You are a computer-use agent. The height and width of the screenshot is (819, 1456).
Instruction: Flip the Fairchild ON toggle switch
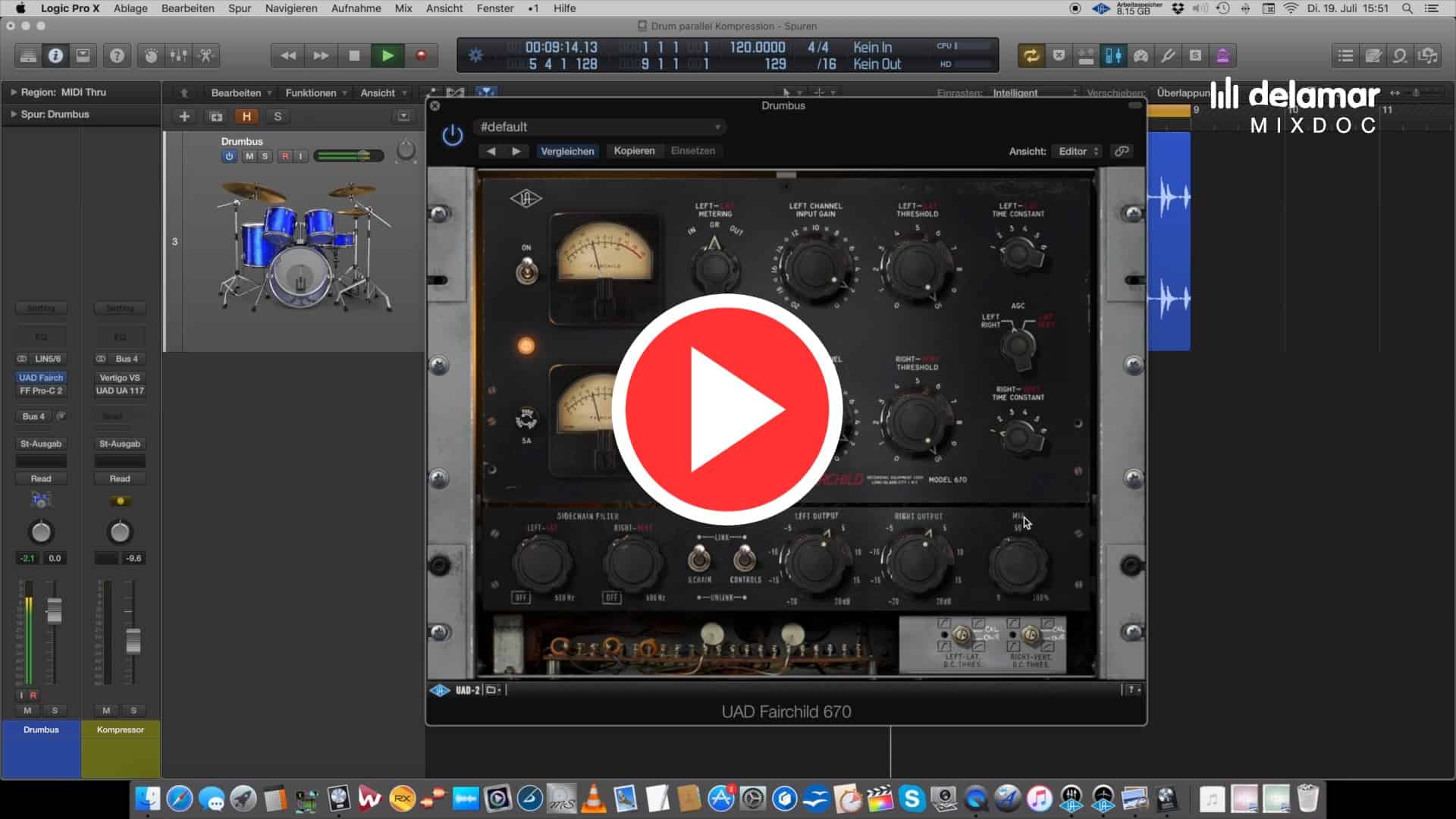pyautogui.click(x=526, y=270)
